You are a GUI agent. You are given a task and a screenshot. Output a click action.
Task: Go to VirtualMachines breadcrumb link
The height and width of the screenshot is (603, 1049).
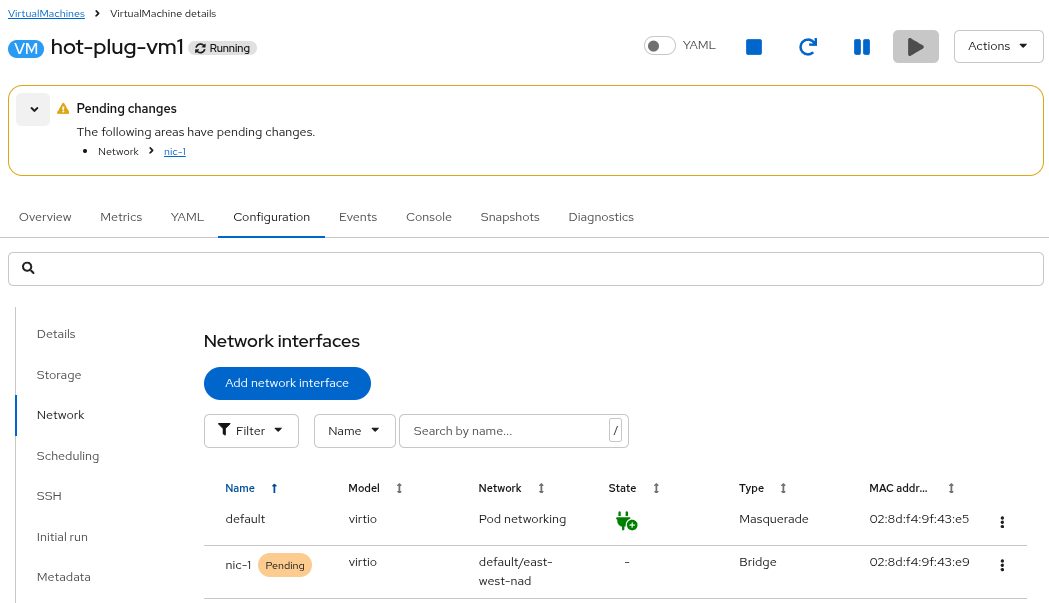(x=46, y=14)
